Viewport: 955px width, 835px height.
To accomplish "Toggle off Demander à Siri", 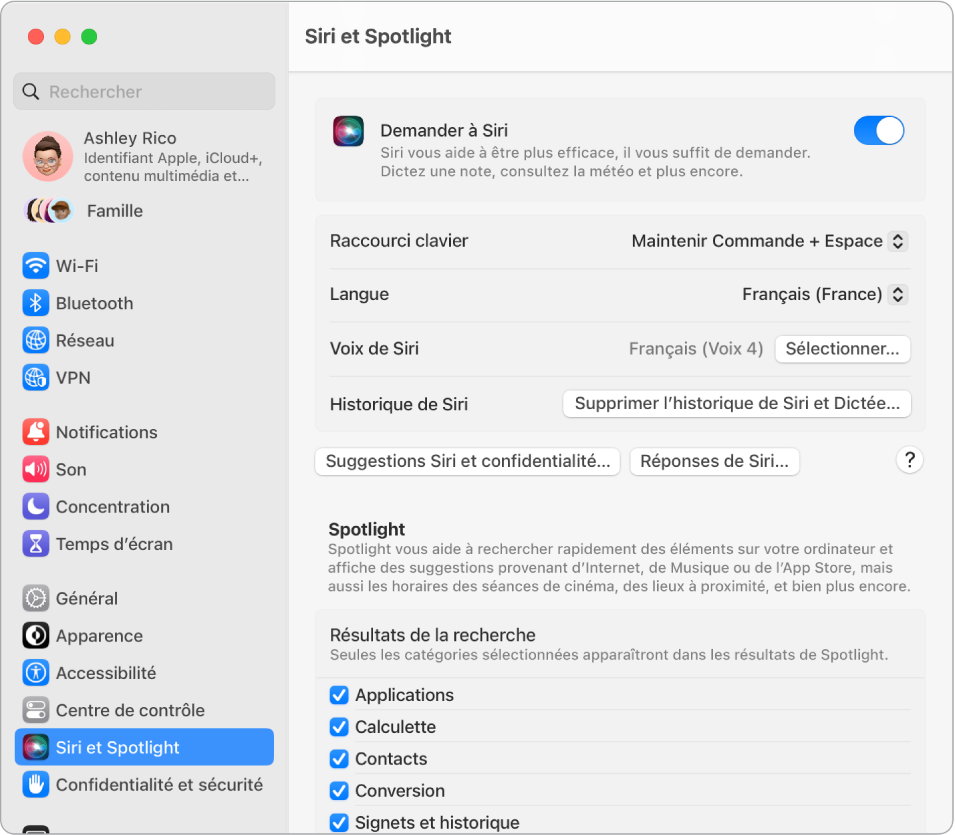I will pyautogui.click(x=878, y=130).
